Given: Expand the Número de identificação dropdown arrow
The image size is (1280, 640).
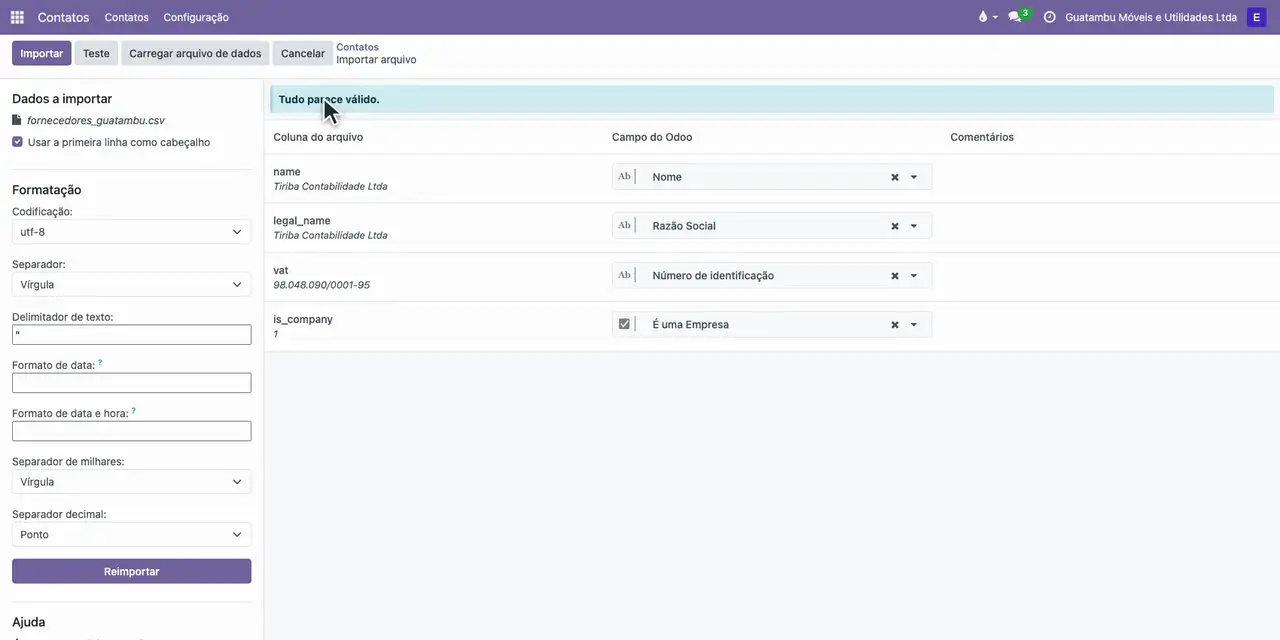Looking at the screenshot, I should tap(914, 276).
